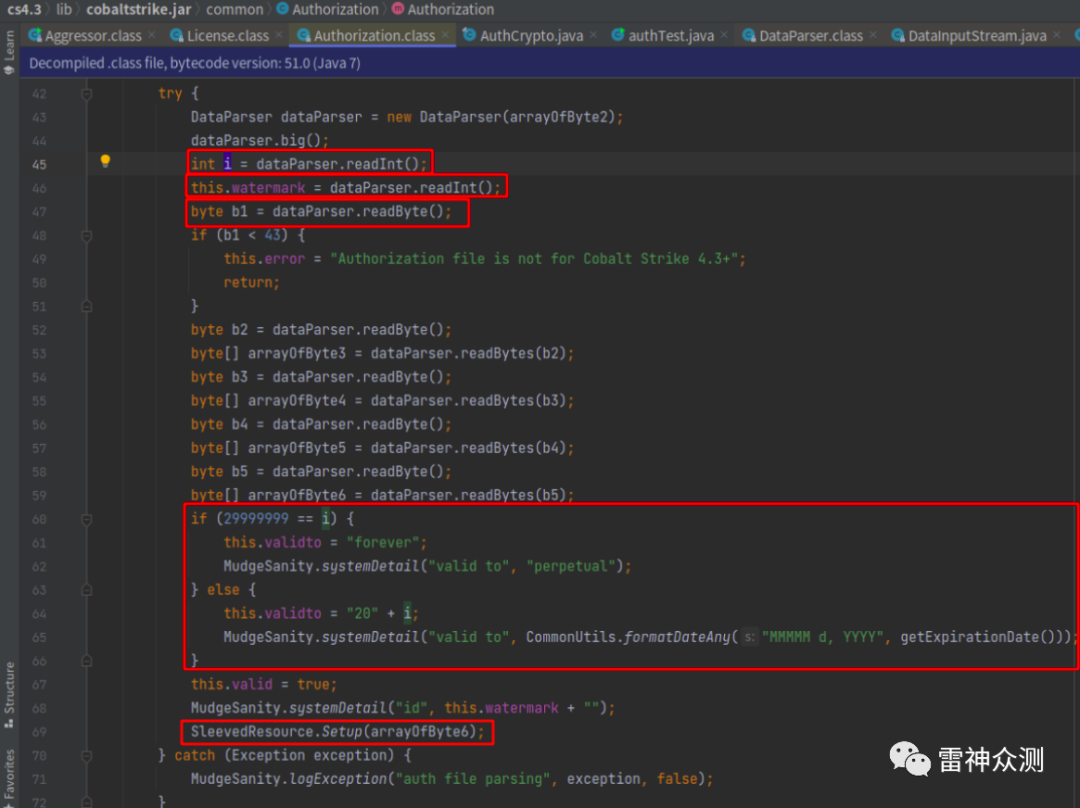Click the class icon on Aggressor.class tab

tap(35, 35)
